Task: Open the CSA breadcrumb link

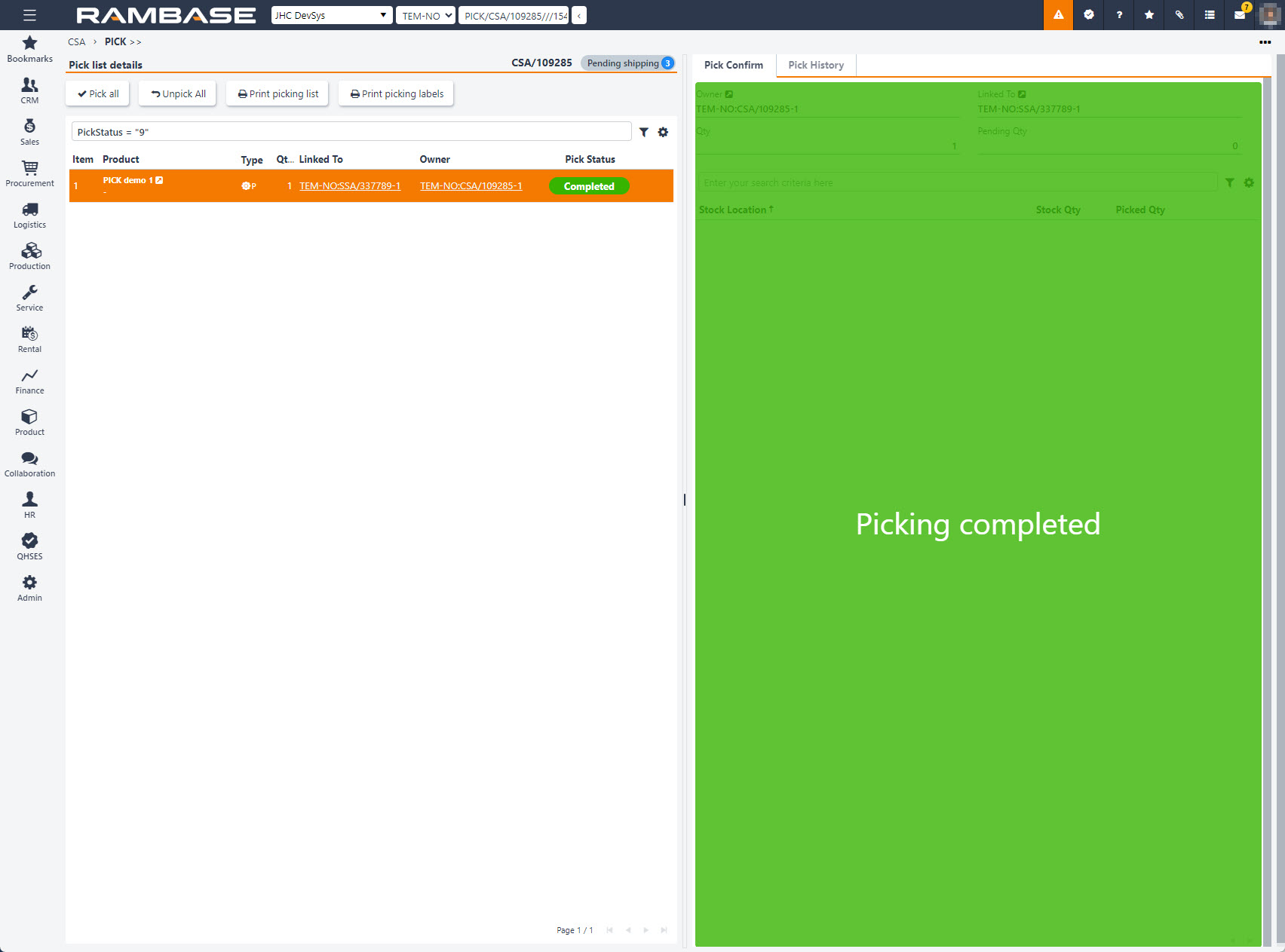Action: pyautogui.click(x=75, y=41)
